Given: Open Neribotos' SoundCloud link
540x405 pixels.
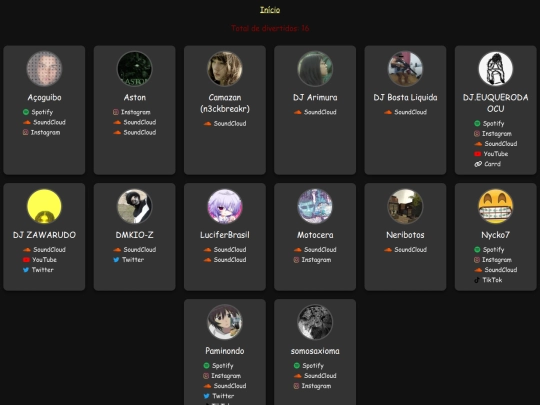Looking at the screenshot, I should point(405,249).
